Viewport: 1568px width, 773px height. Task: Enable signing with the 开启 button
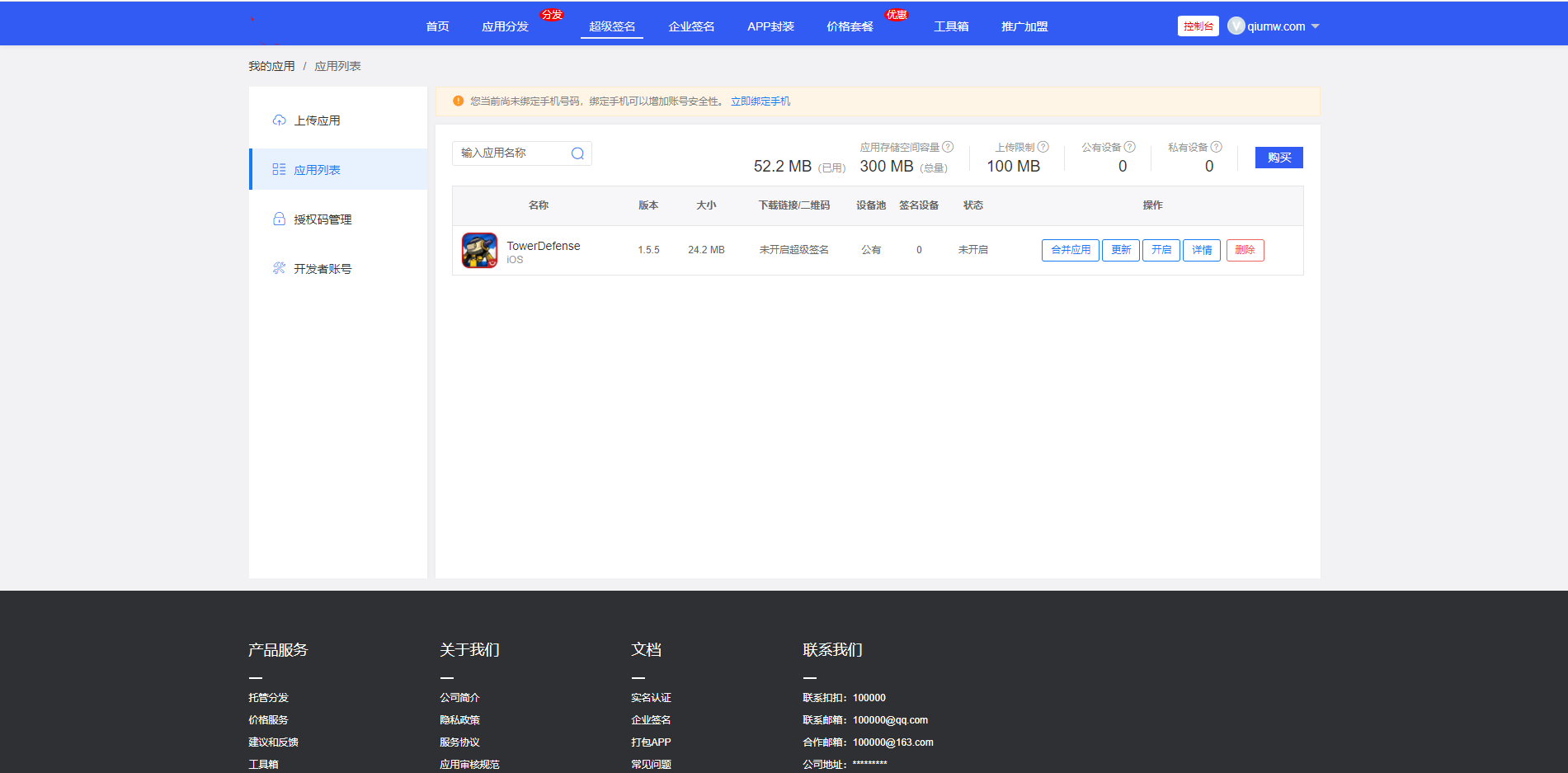point(1161,250)
